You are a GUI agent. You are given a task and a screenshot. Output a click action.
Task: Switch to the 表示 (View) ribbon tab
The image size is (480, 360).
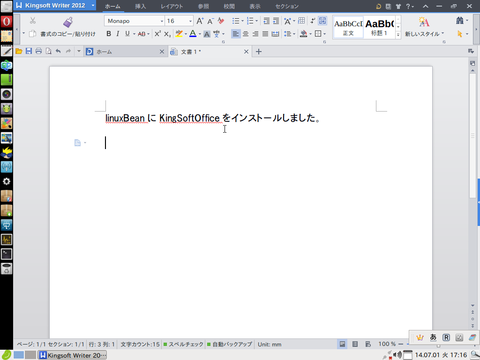pyautogui.click(x=255, y=6)
